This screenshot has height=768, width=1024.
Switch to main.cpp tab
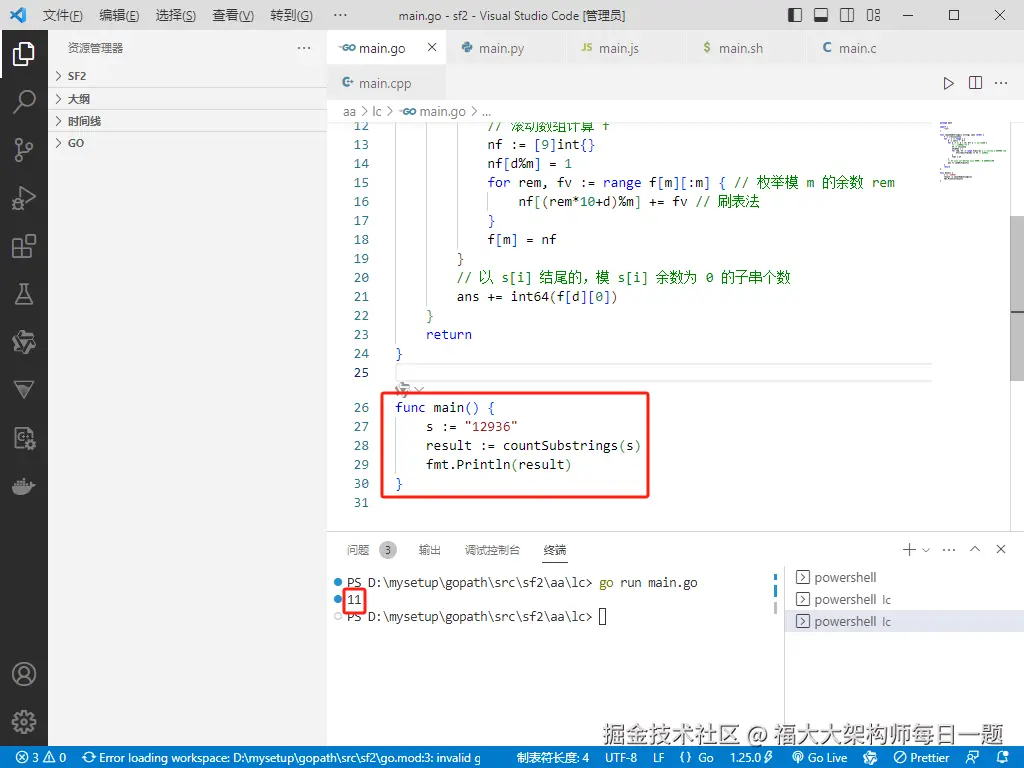tap(385, 83)
